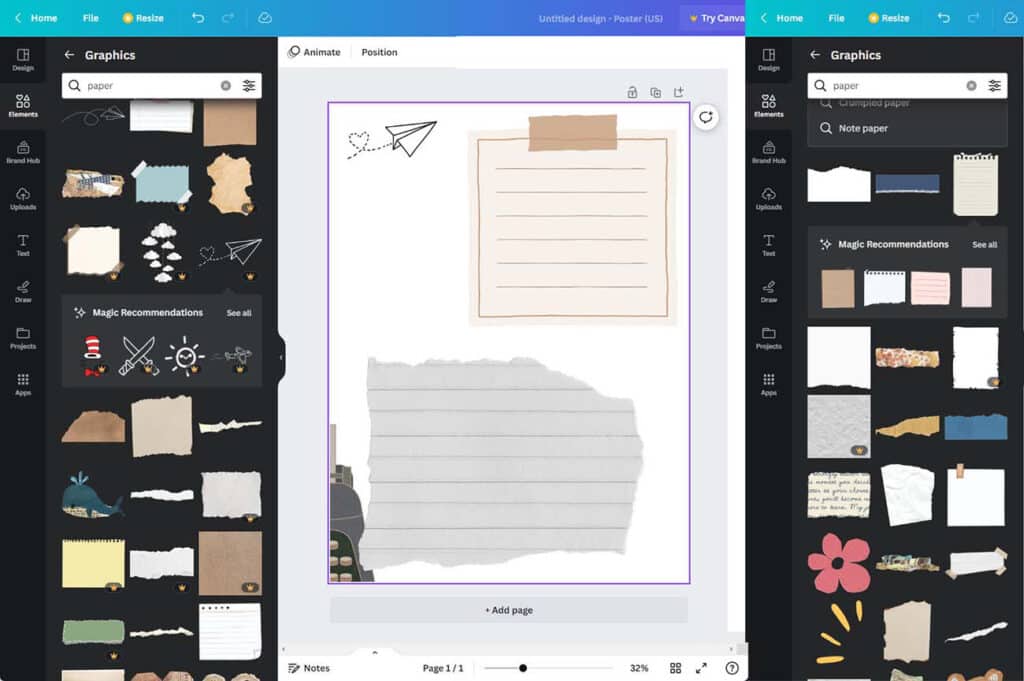The width and height of the screenshot is (1024, 681).
Task: Click the Try Canva Pro button
Action: [x=715, y=18]
